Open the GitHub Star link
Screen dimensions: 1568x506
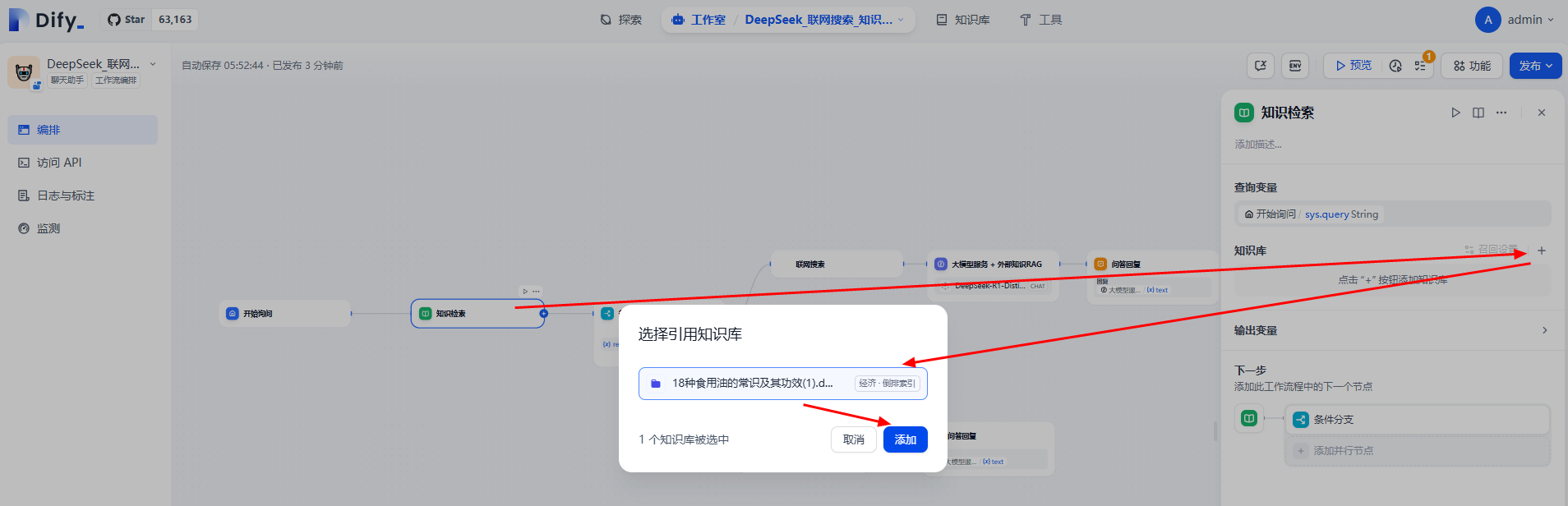pos(126,20)
